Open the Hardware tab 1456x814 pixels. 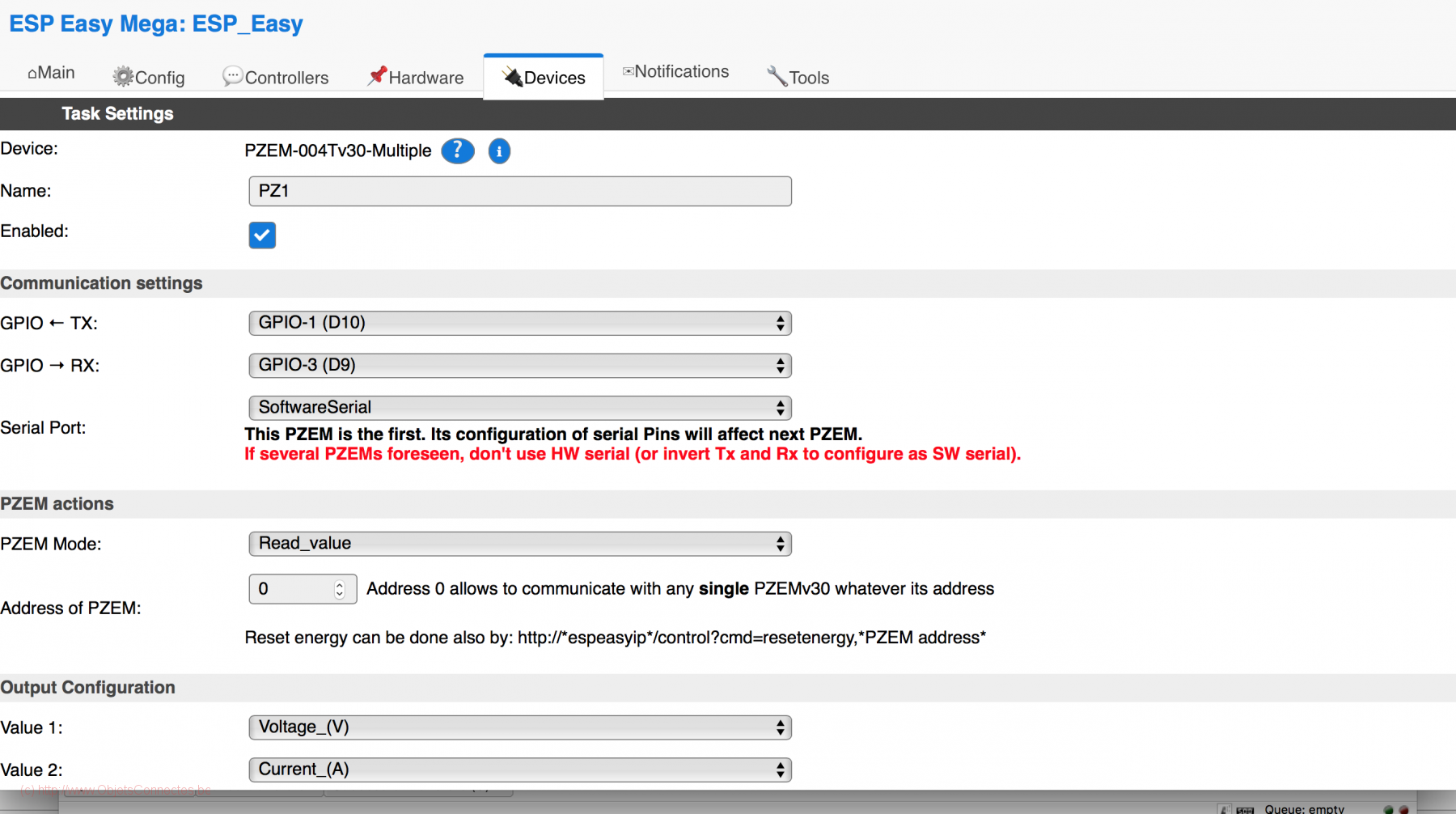416,77
